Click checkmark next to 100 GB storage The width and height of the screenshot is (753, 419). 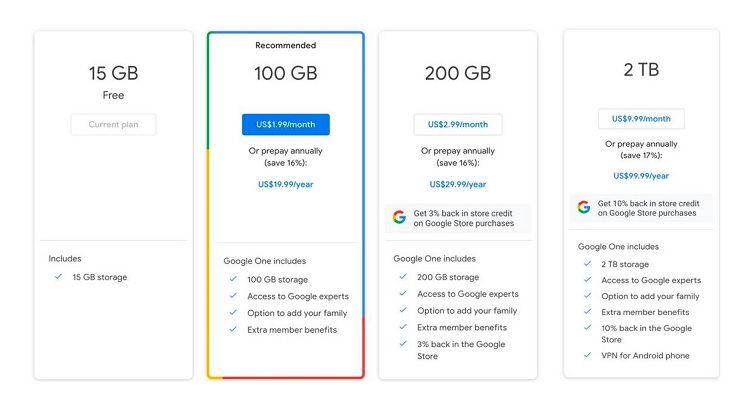coord(233,279)
